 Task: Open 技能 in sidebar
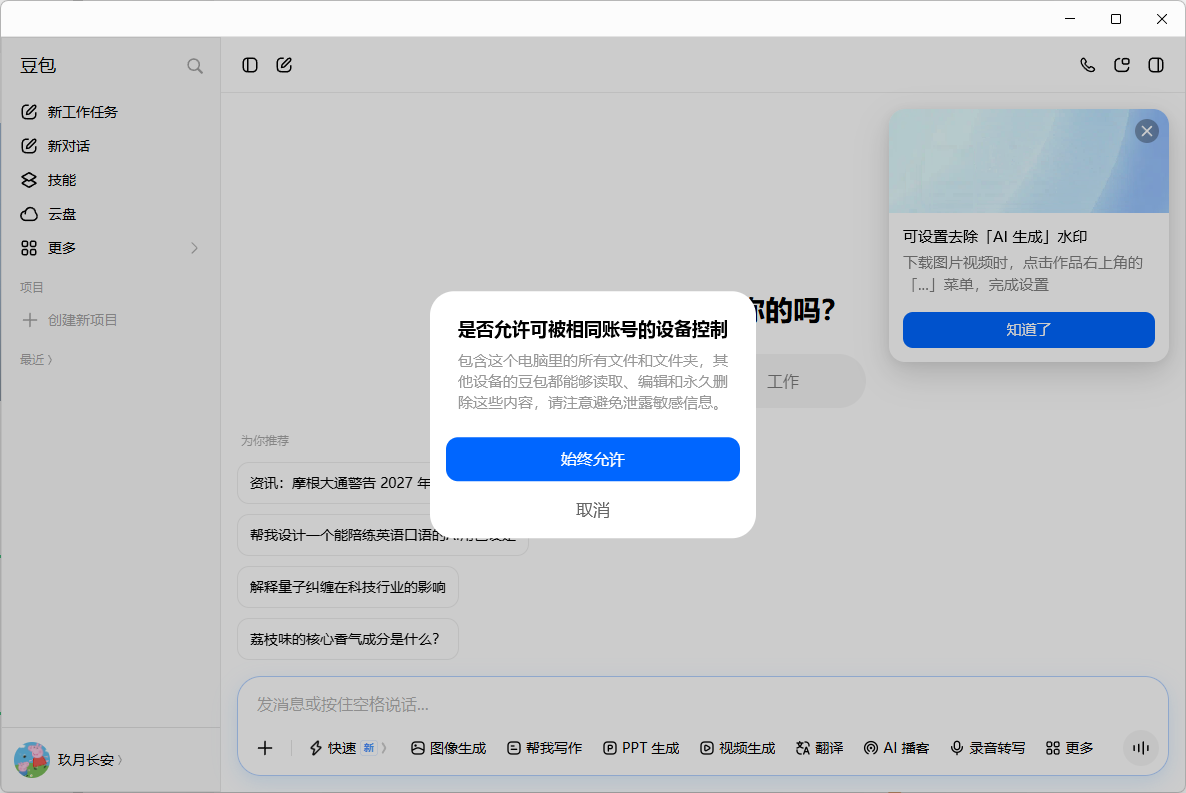pos(110,180)
